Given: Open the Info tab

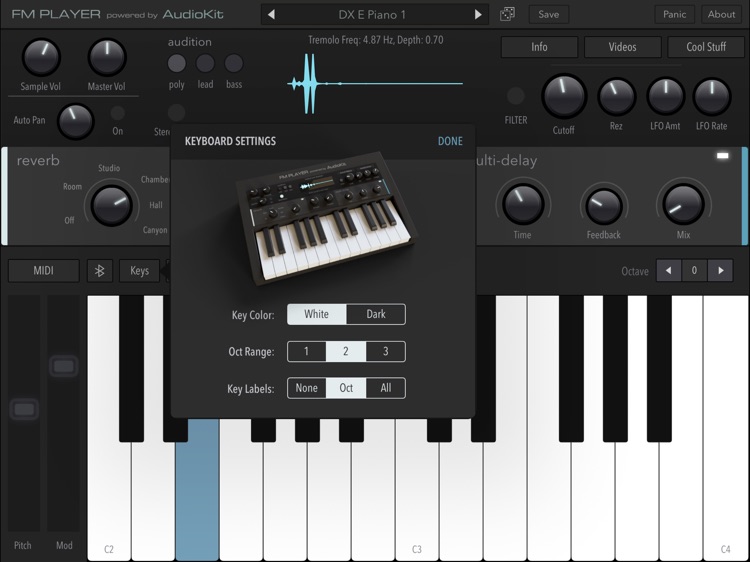Looking at the screenshot, I should coord(539,47).
